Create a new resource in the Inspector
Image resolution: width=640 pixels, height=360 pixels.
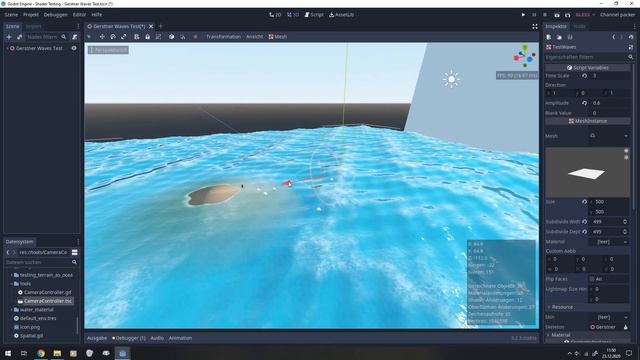coord(549,37)
